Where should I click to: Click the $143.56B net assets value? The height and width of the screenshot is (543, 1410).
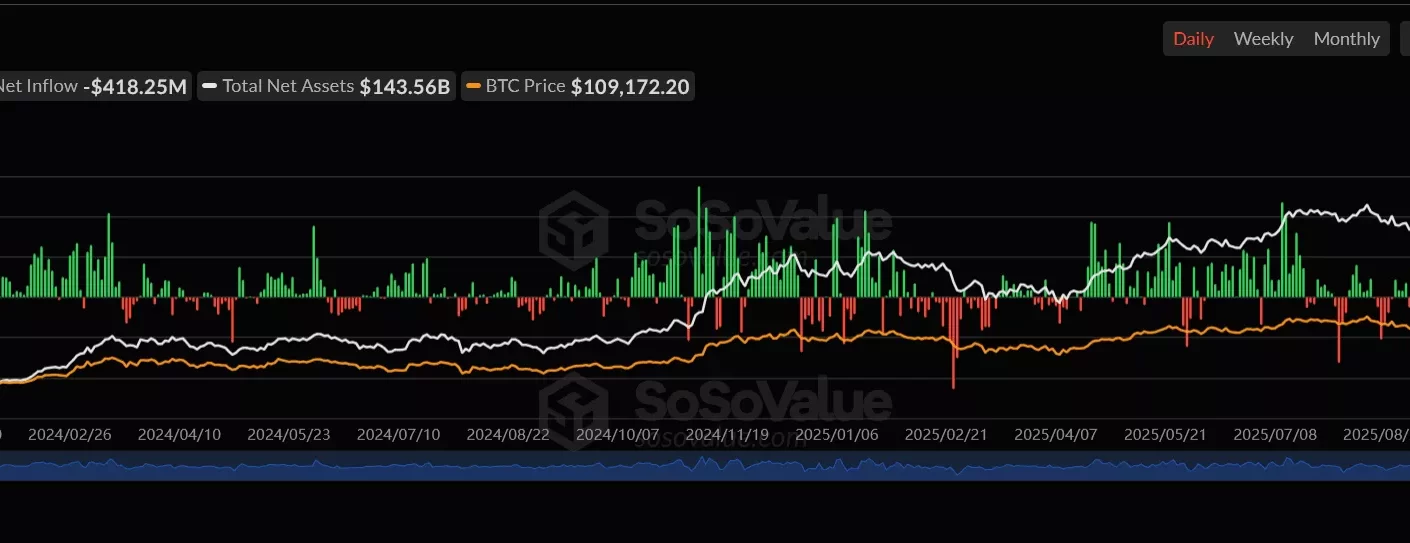click(404, 86)
